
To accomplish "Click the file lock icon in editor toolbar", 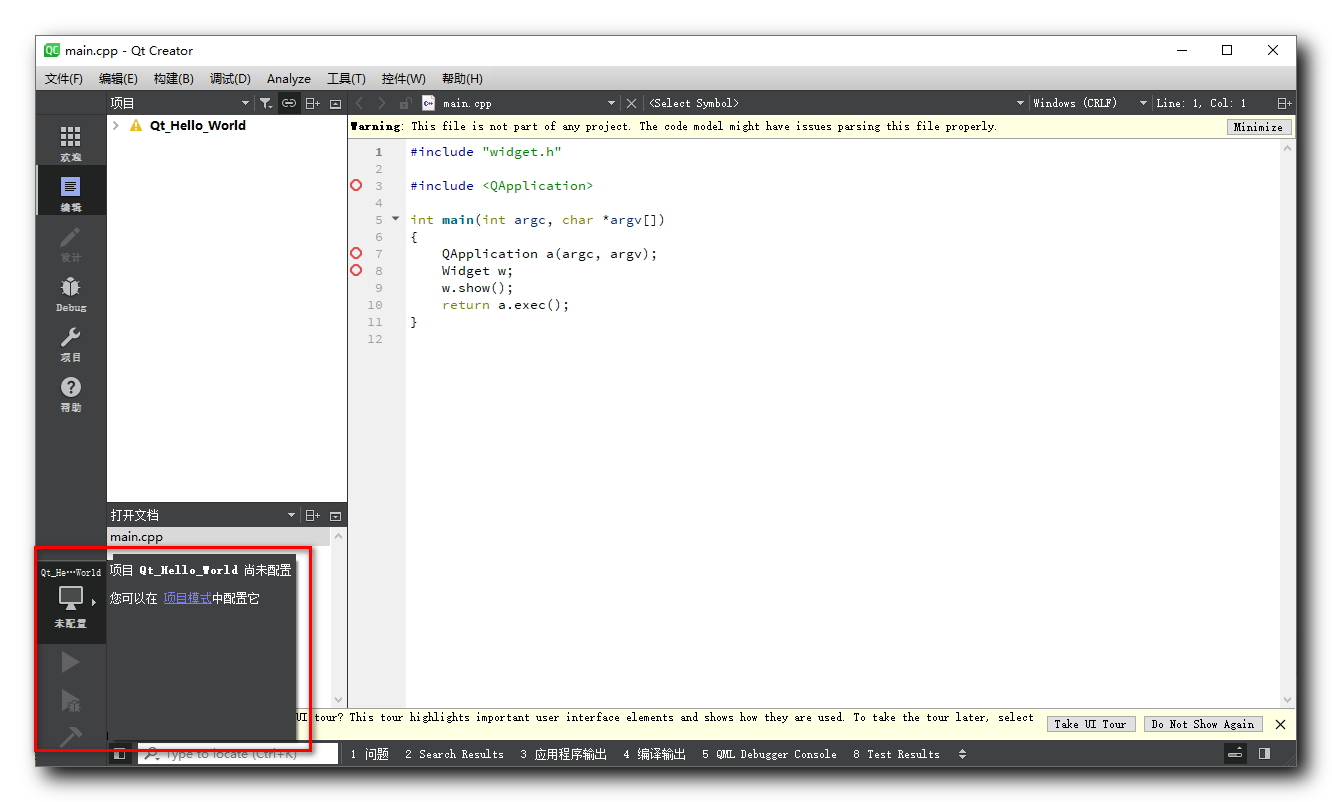I will tap(405, 103).
